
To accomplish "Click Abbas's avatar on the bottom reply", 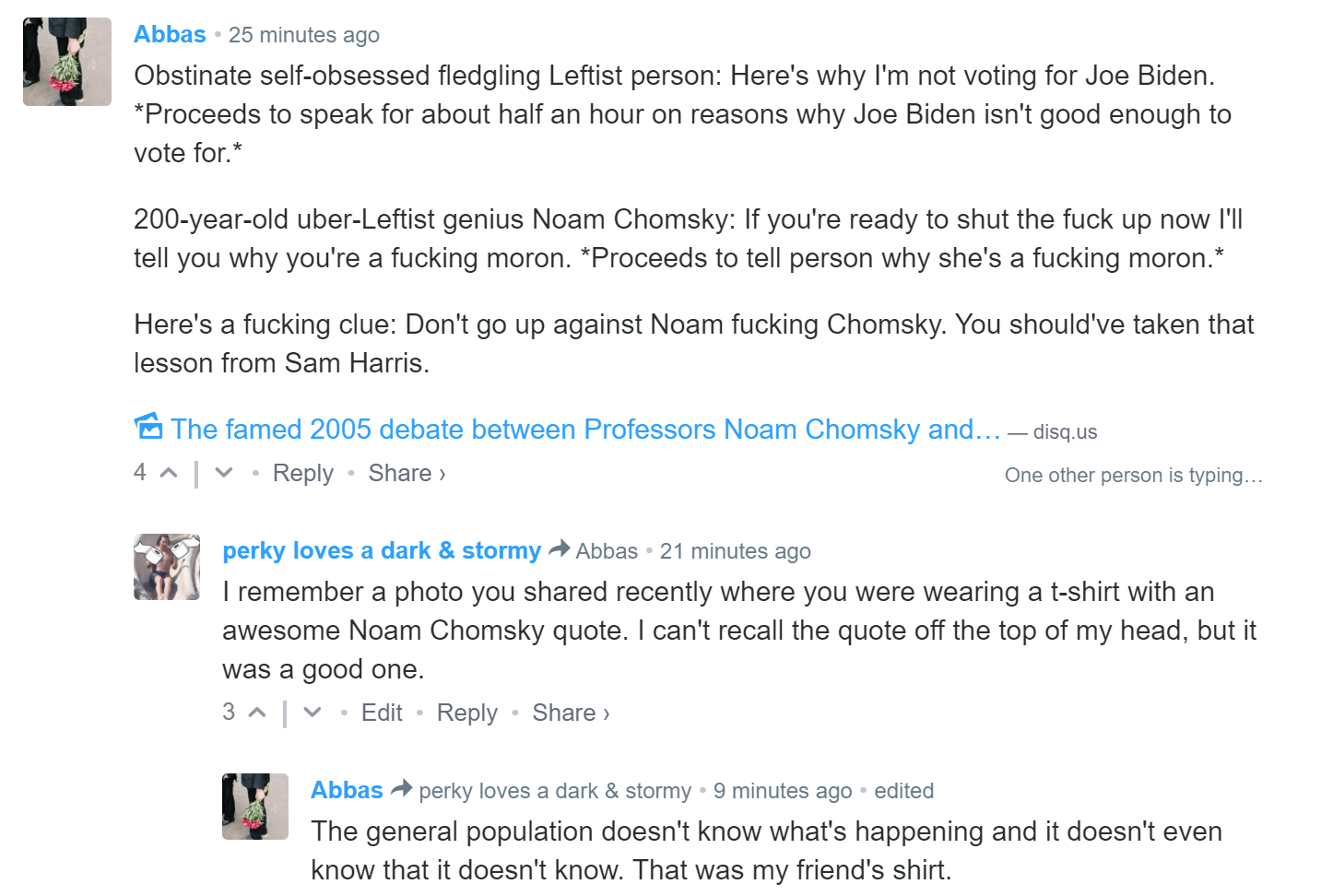I will click(x=255, y=807).
